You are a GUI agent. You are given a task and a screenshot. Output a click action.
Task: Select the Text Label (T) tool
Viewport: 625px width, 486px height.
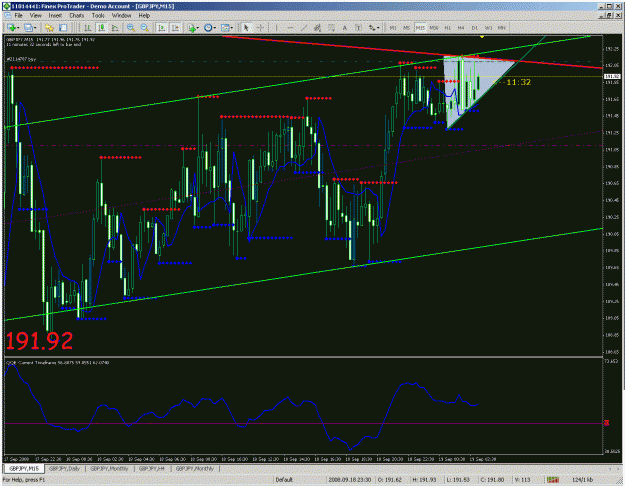[358, 28]
